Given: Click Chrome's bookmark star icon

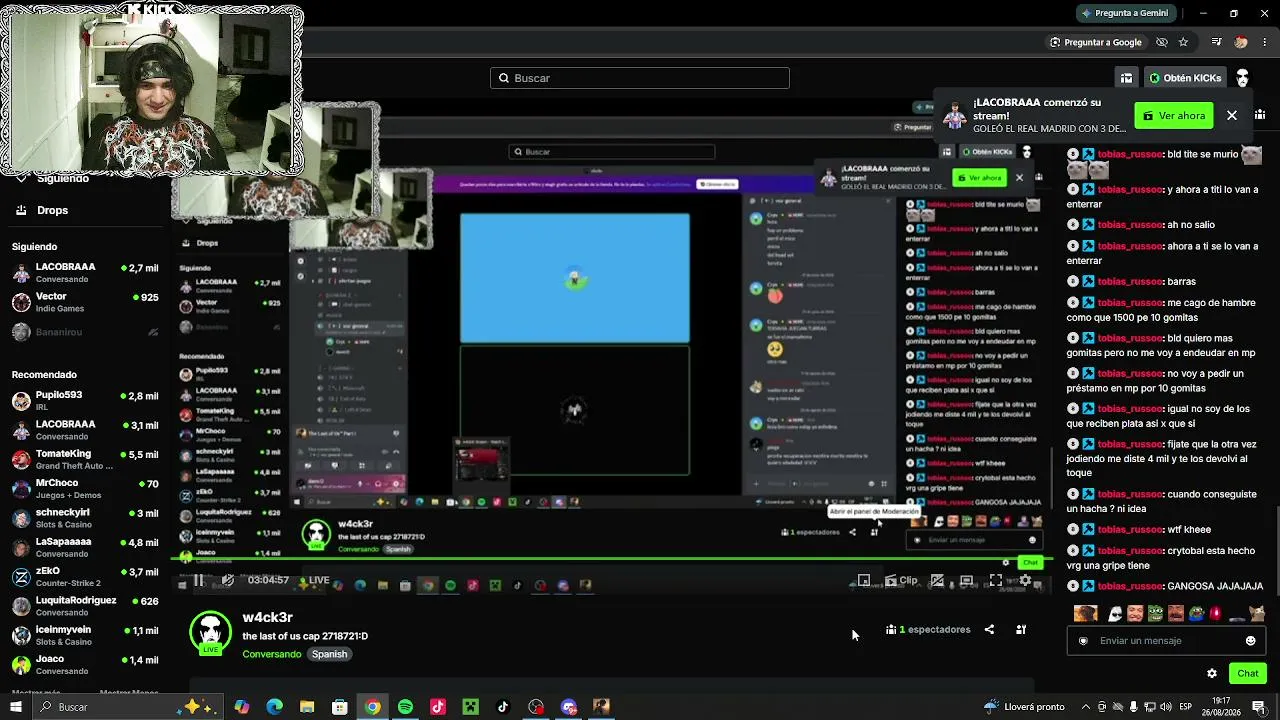Looking at the screenshot, I should [1183, 42].
